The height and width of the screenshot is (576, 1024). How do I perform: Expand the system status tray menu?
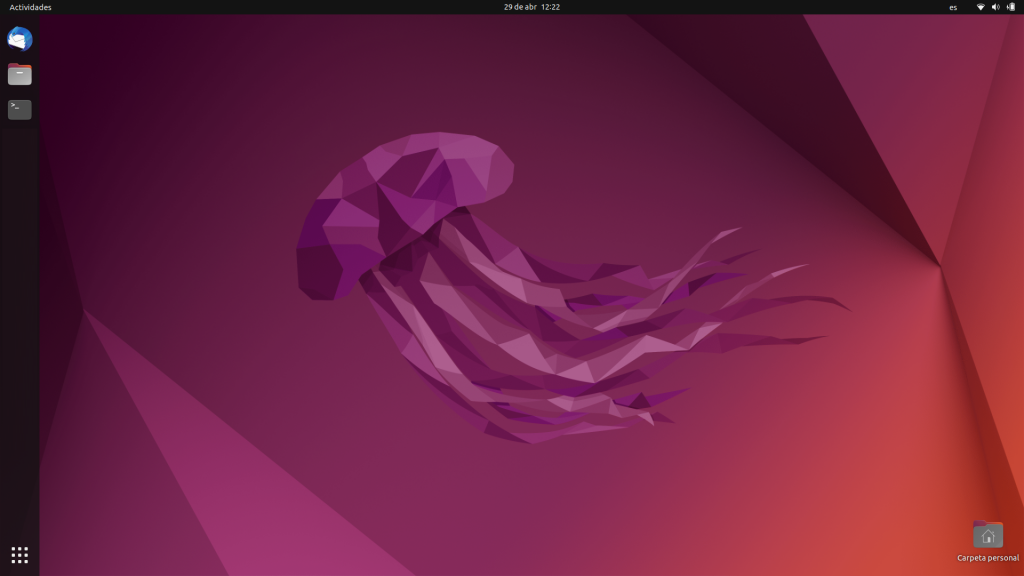[x=996, y=7]
